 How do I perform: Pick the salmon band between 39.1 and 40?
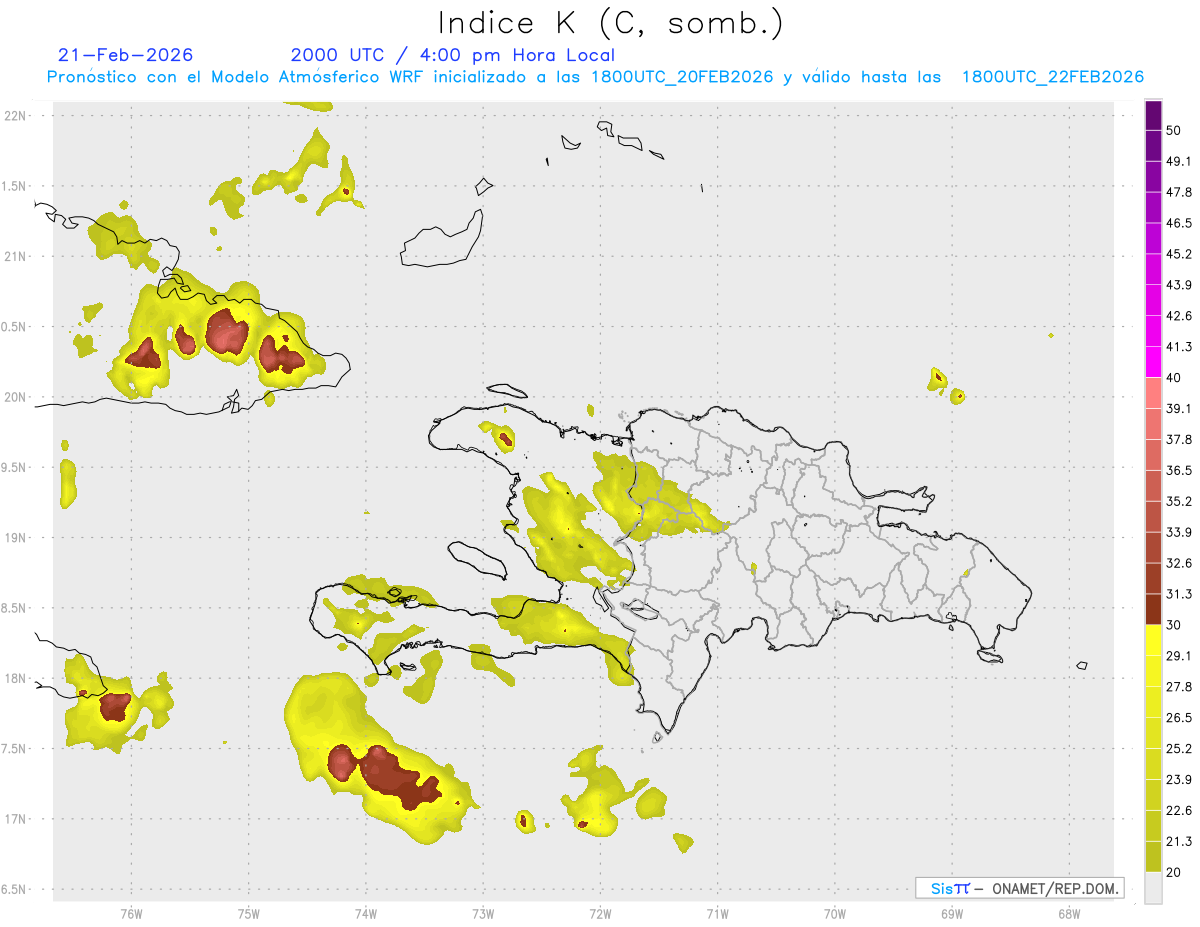(1153, 393)
